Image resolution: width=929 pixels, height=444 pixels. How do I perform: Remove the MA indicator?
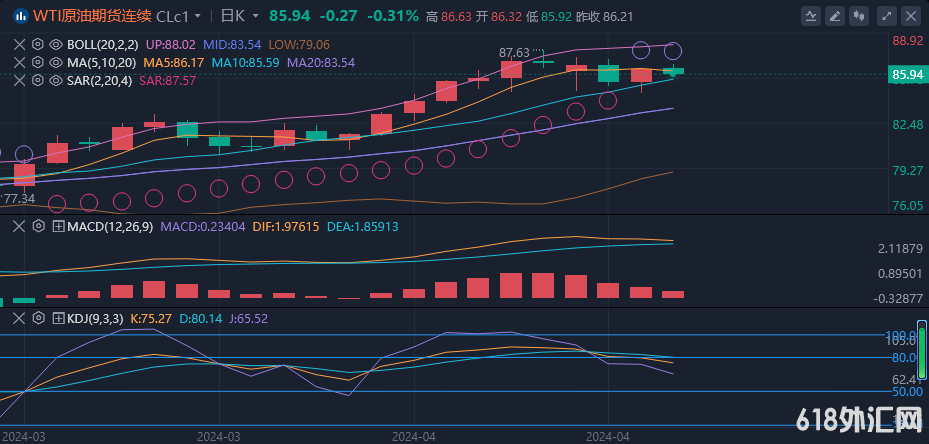tap(20, 62)
